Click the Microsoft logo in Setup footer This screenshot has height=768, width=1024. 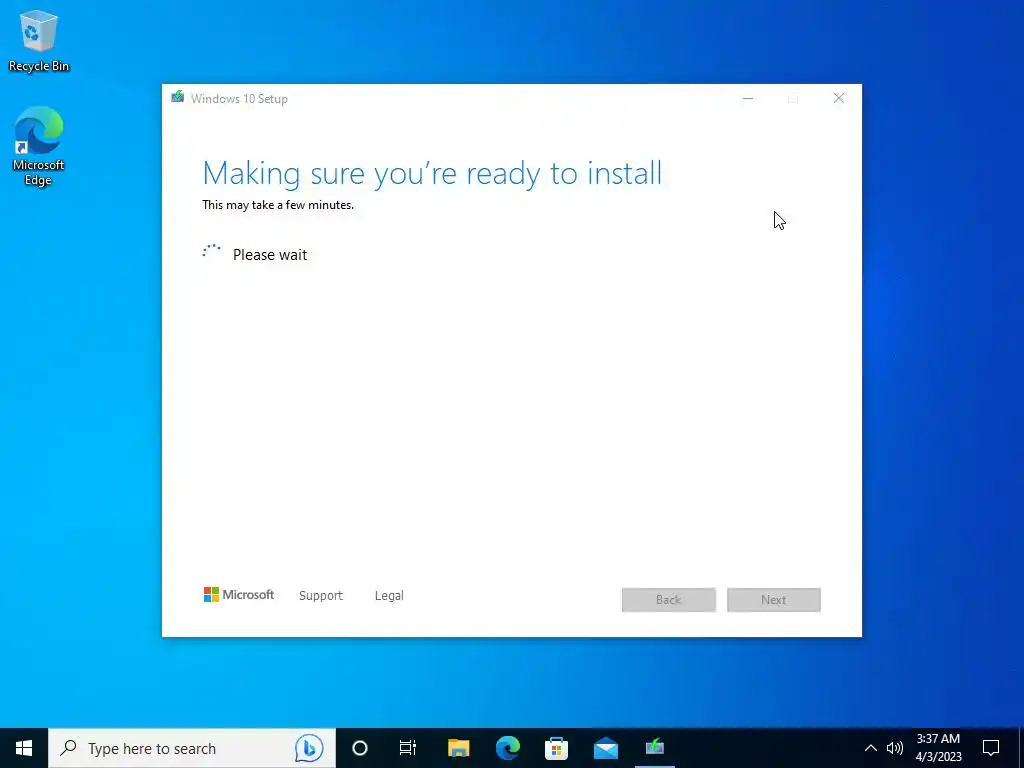[239, 594]
